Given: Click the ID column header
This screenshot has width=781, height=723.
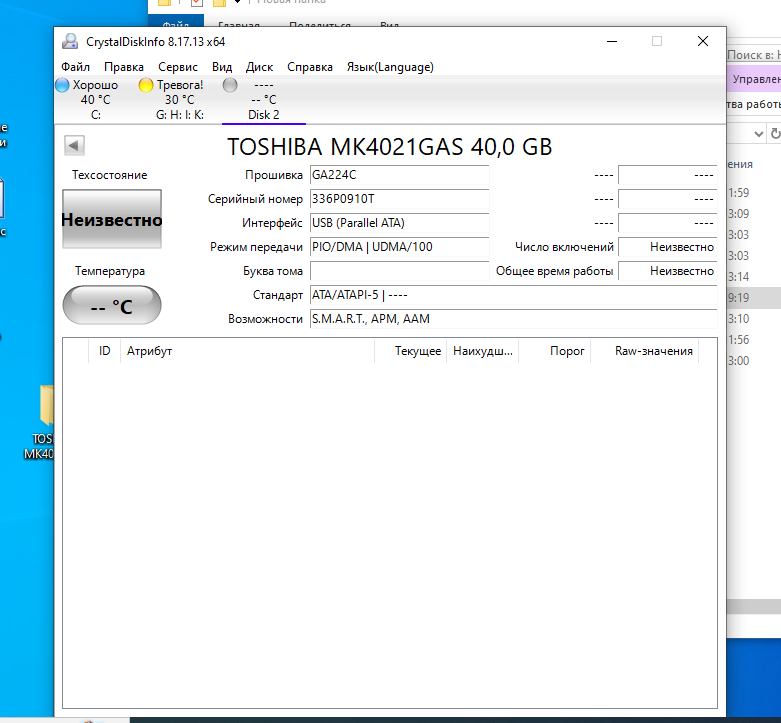Looking at the screenshot, I should click(x=105, y=351).
